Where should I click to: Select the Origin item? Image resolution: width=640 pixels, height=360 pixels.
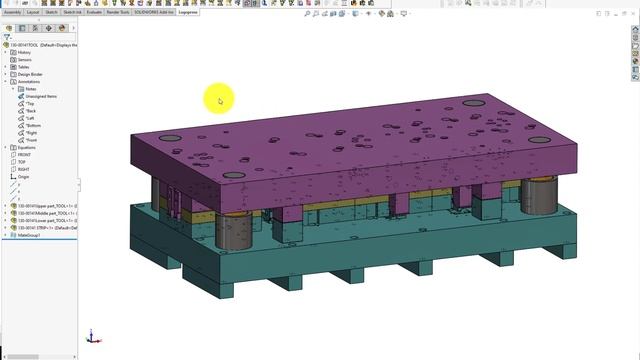(20, 177)
